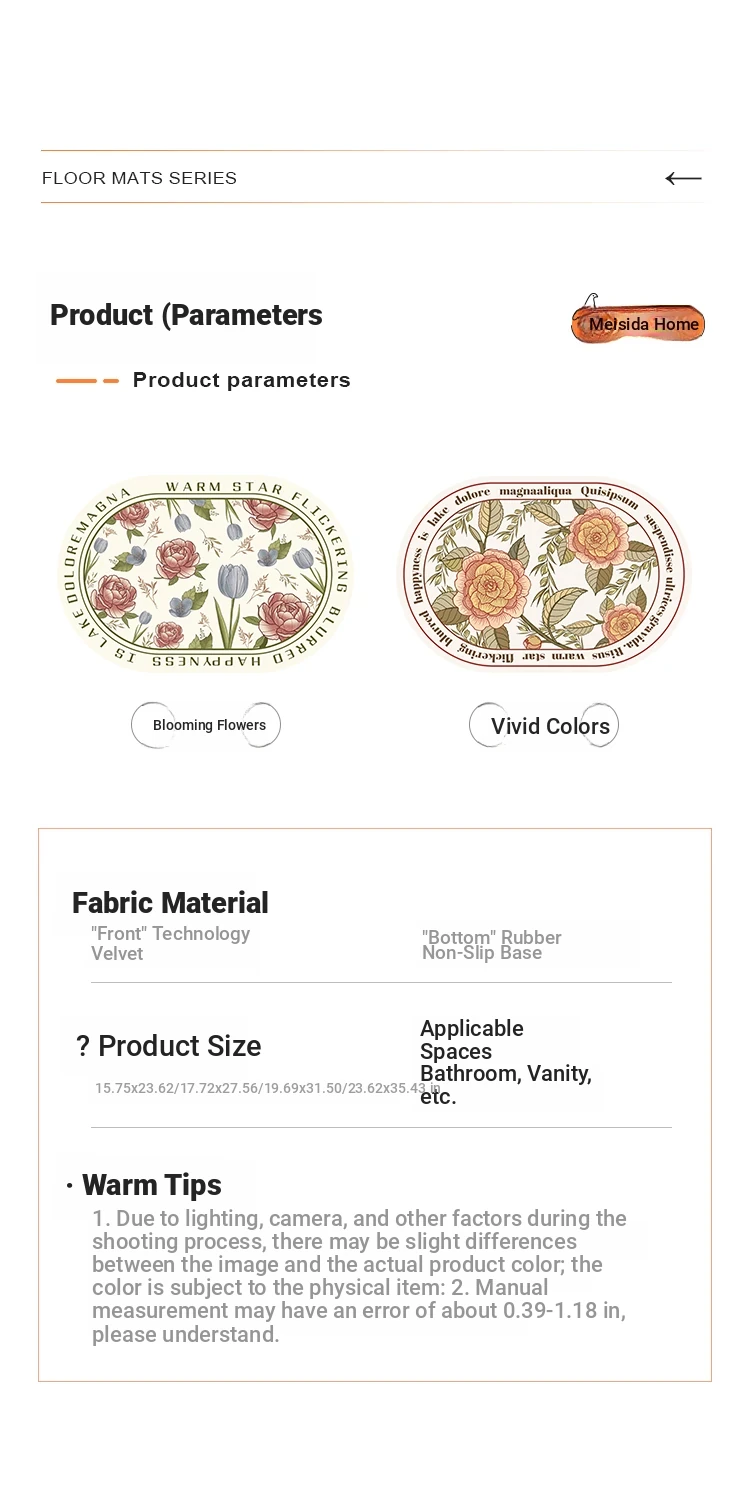
Task: Select the Vivid Colors rose mat image
Action: [544, 574]
